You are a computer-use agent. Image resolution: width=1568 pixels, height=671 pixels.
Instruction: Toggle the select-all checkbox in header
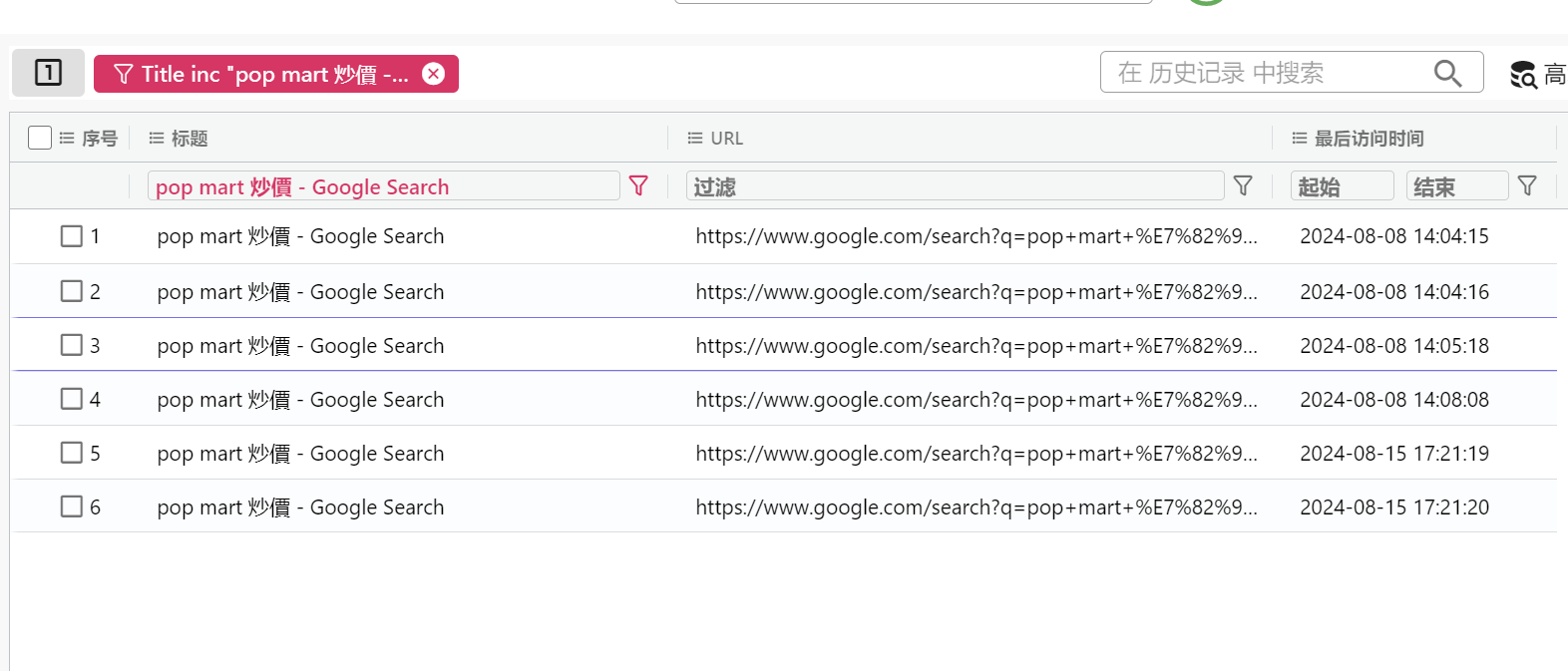pos(40,138)
